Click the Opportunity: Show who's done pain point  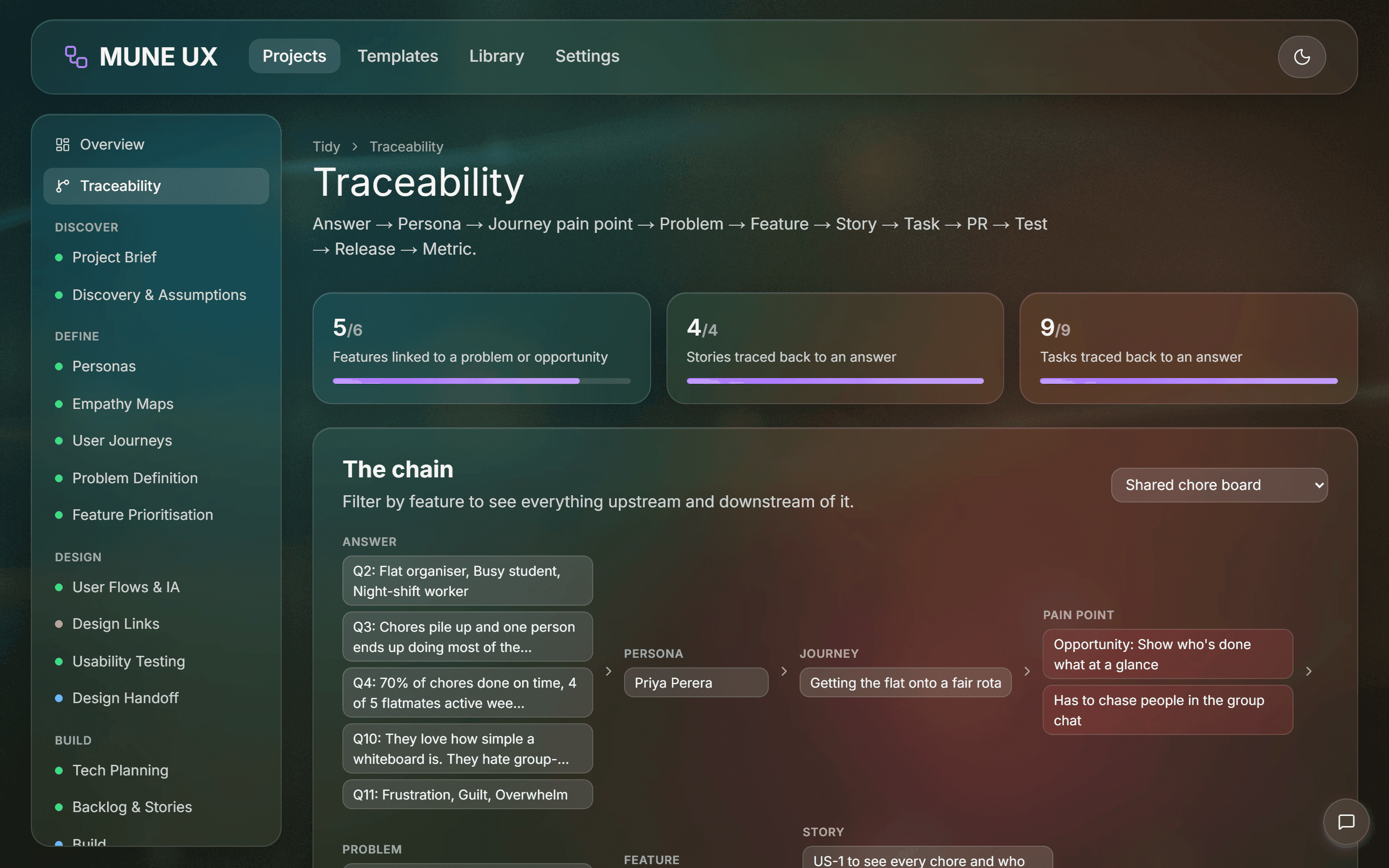1168,654
